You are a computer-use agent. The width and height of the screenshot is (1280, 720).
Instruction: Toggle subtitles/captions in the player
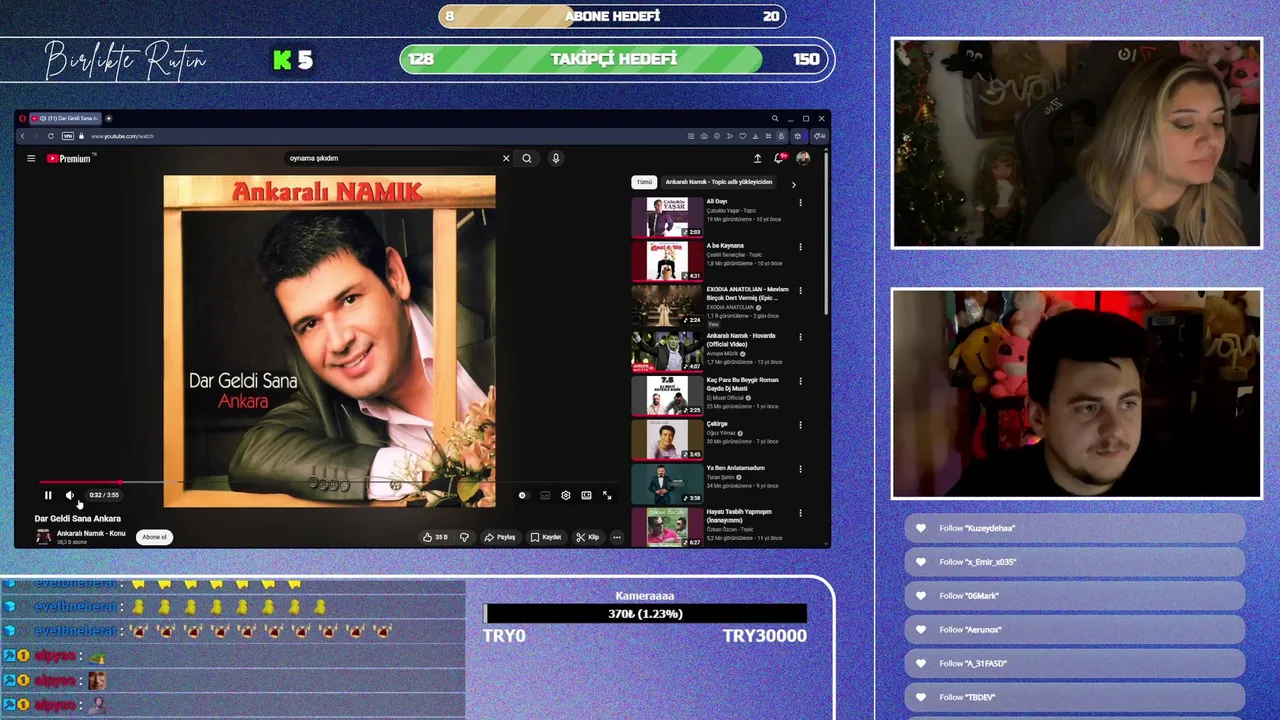(545, 495)
